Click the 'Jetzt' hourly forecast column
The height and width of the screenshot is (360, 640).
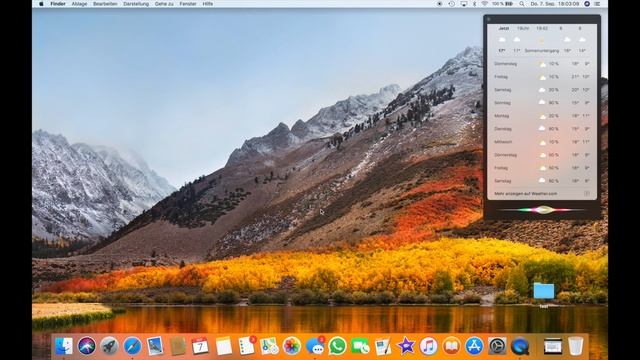point(503,40)
